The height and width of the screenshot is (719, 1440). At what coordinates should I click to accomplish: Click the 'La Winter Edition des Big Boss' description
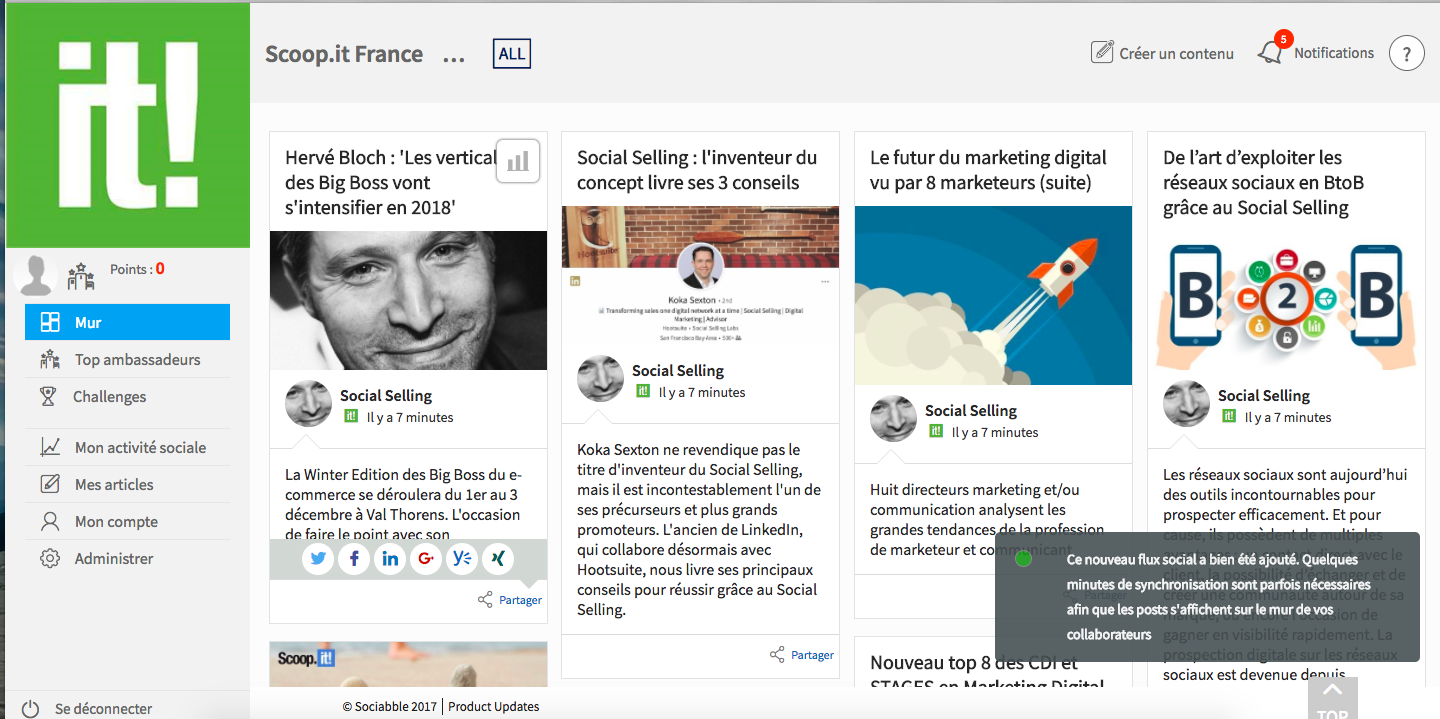point(404,504)
